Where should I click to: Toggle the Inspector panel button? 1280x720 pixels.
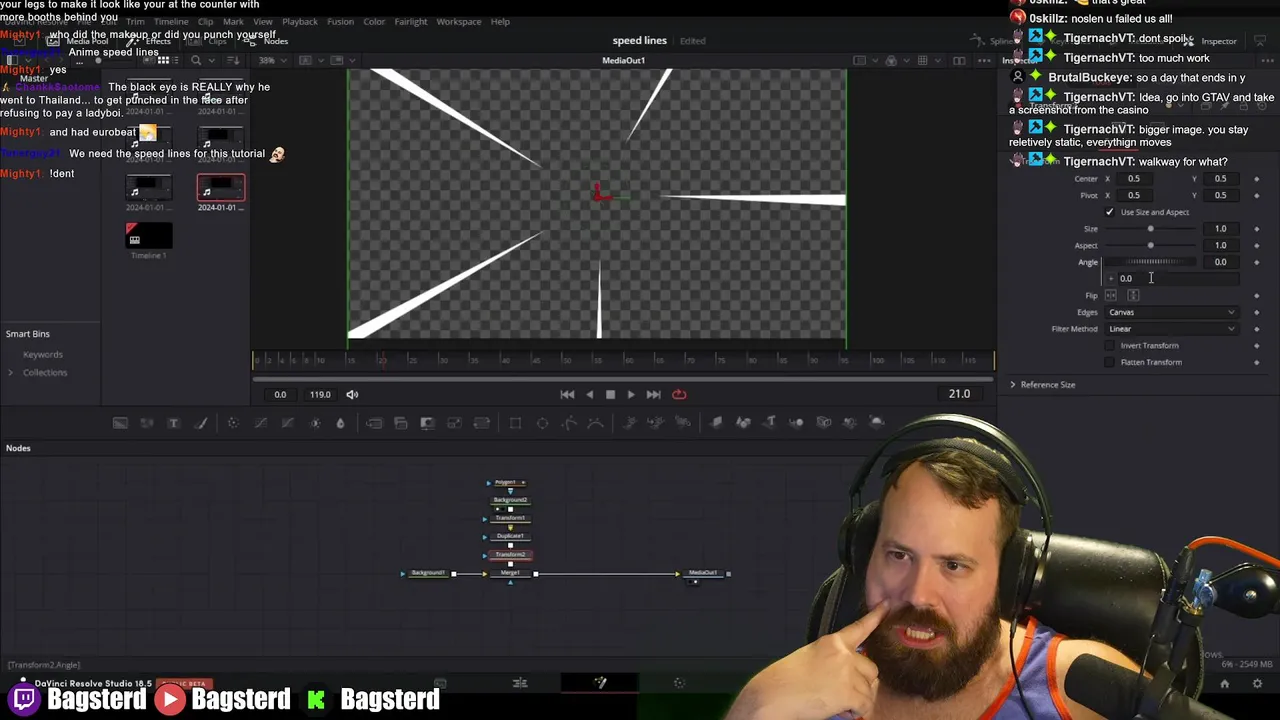1212,41
